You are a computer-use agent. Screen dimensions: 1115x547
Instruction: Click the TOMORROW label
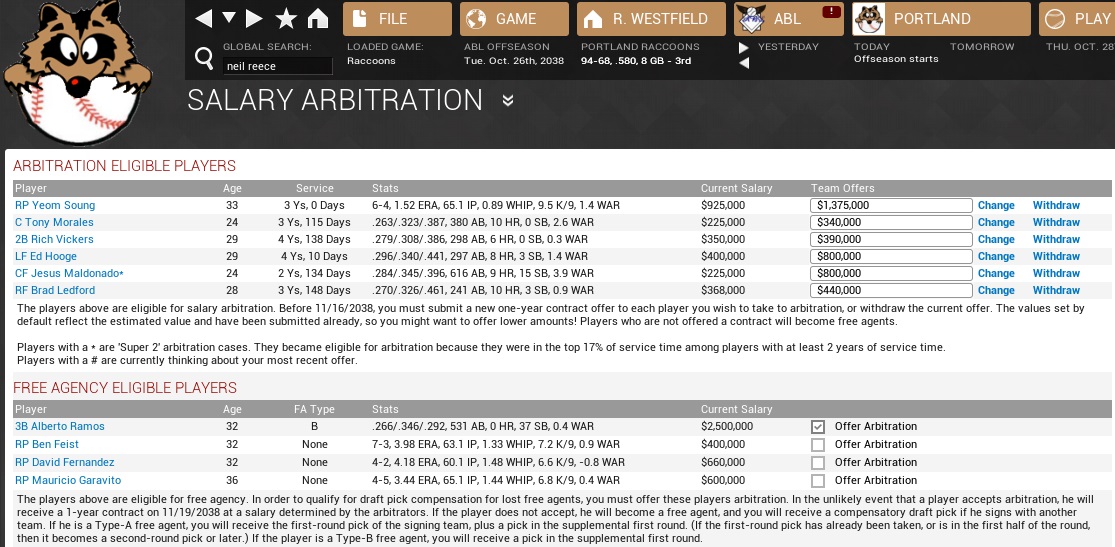(x=982, y=46)
